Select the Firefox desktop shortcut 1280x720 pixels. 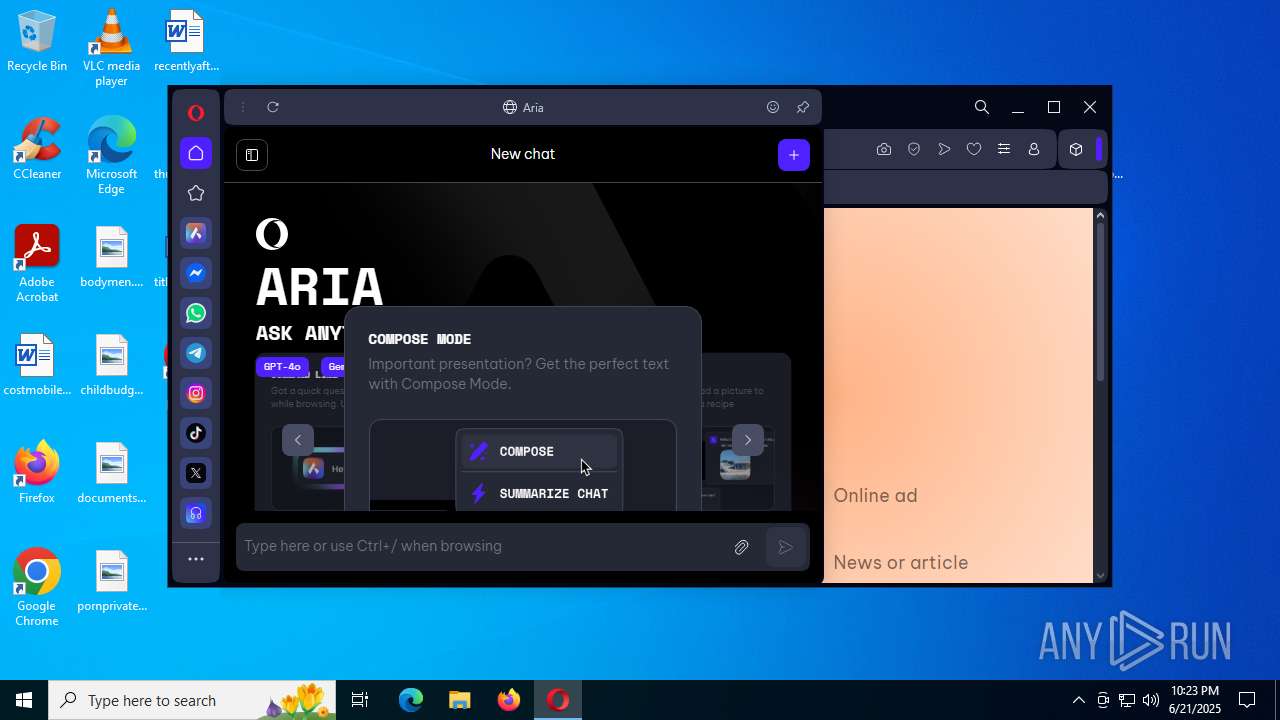(x=37, y=472)
